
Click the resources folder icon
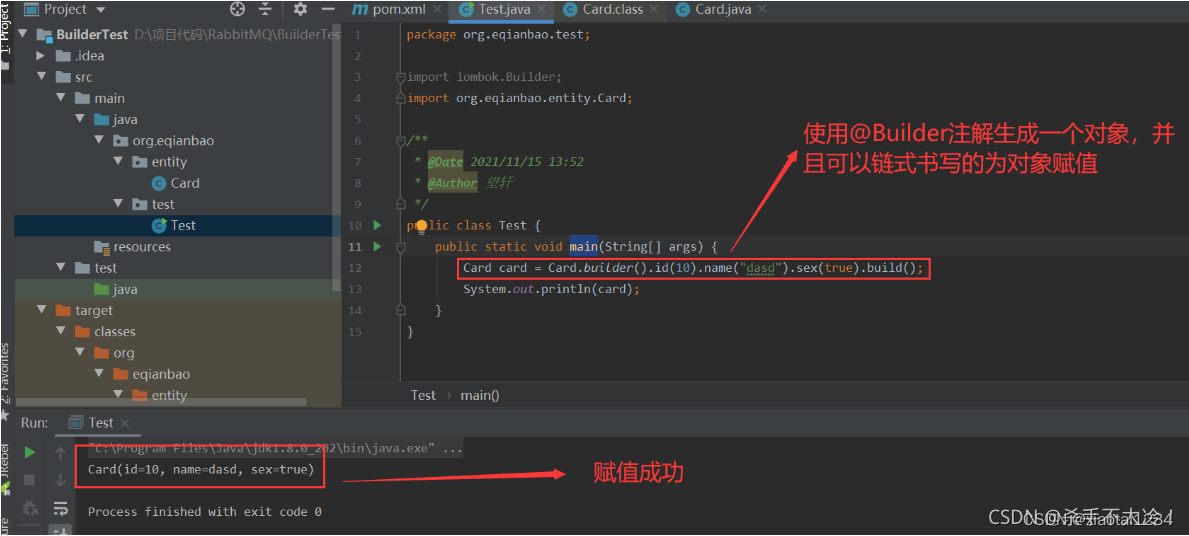pyautogui.click(x=101, y=247)
